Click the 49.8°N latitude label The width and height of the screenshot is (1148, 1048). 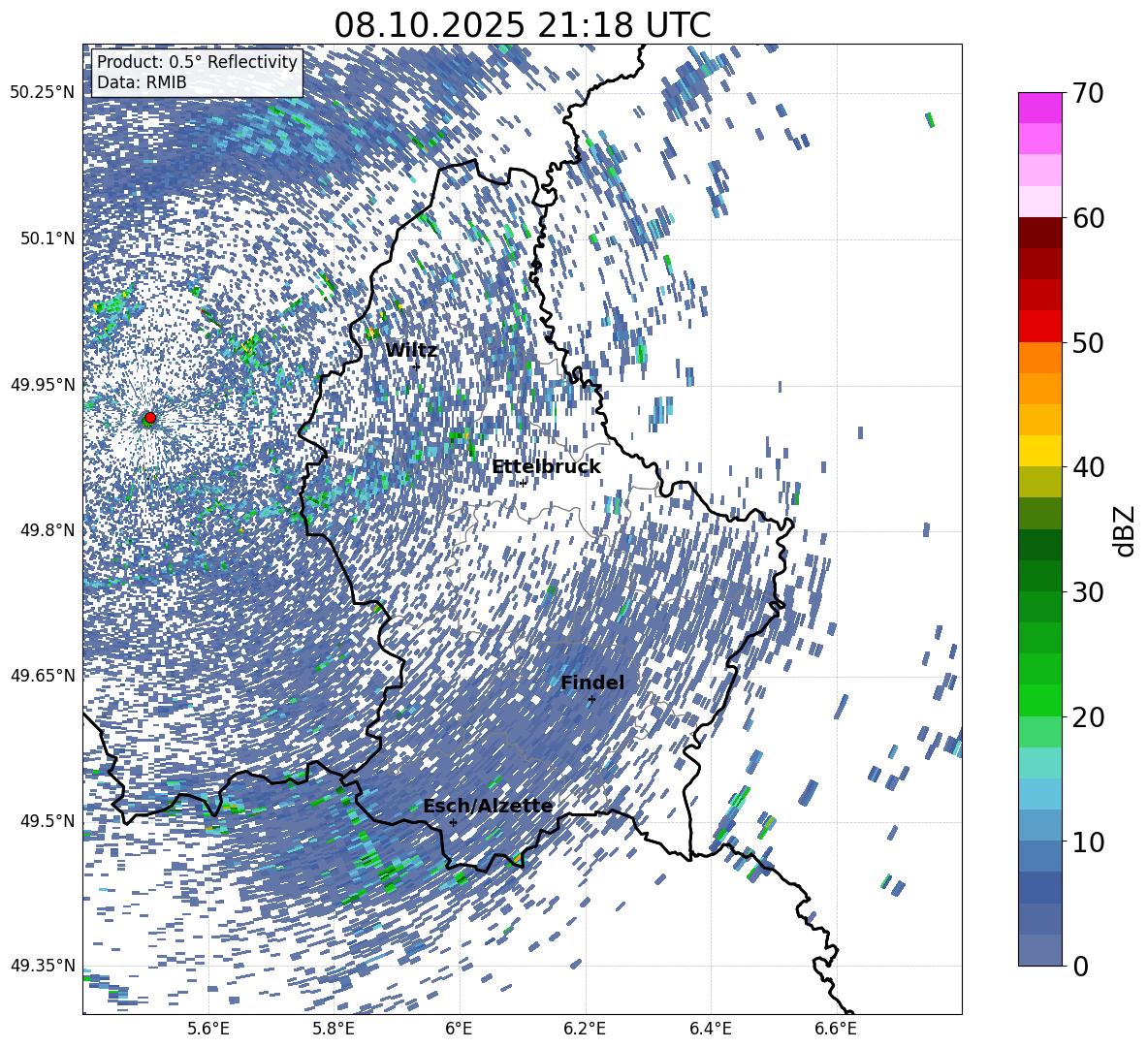pos(47,530)
